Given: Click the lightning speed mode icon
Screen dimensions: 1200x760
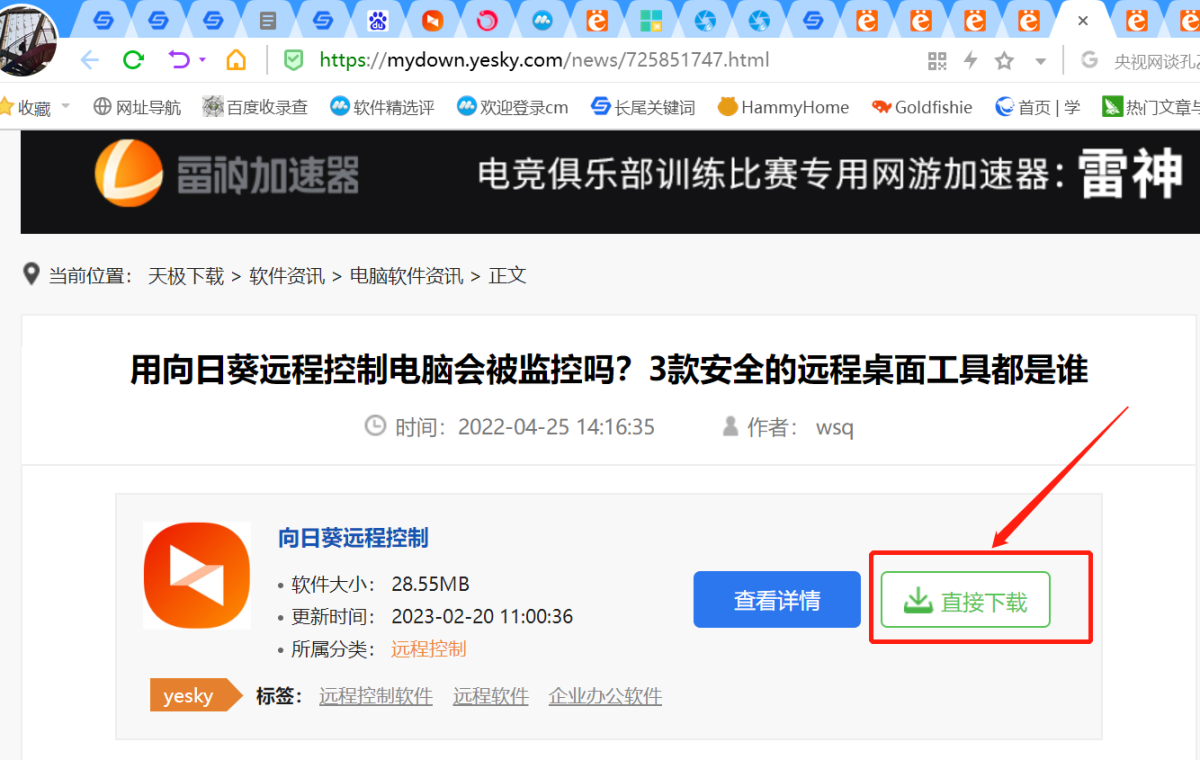Looking at the screenshot, I should [x=970, y=61].
